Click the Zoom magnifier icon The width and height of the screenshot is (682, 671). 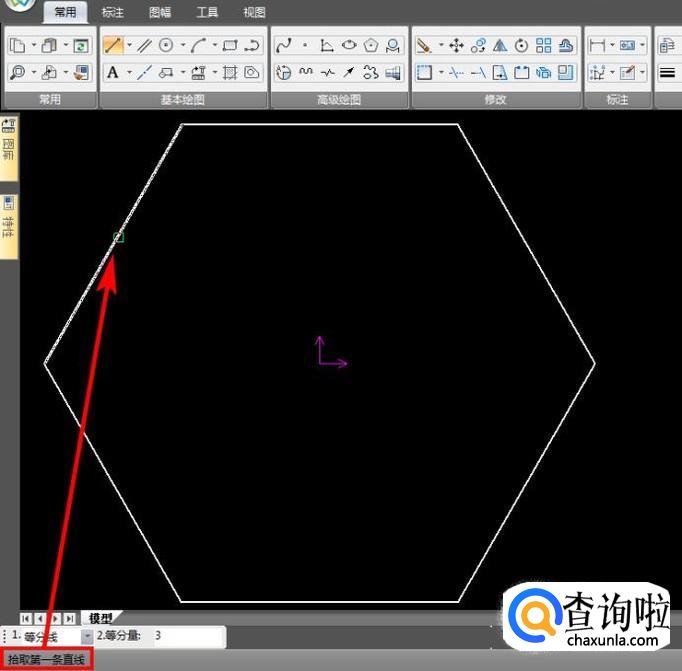(x=18, y=73)
